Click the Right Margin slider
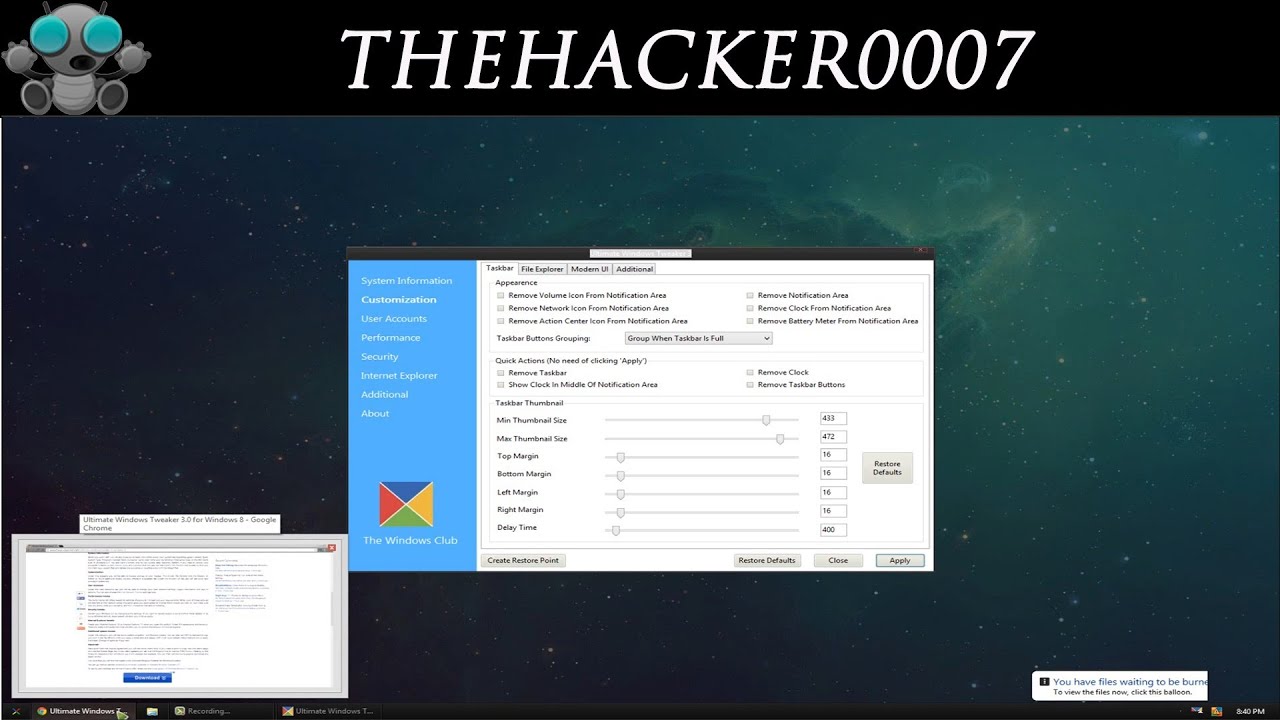The height and width of the screenshot is (720, 1280). pos(702,511)
